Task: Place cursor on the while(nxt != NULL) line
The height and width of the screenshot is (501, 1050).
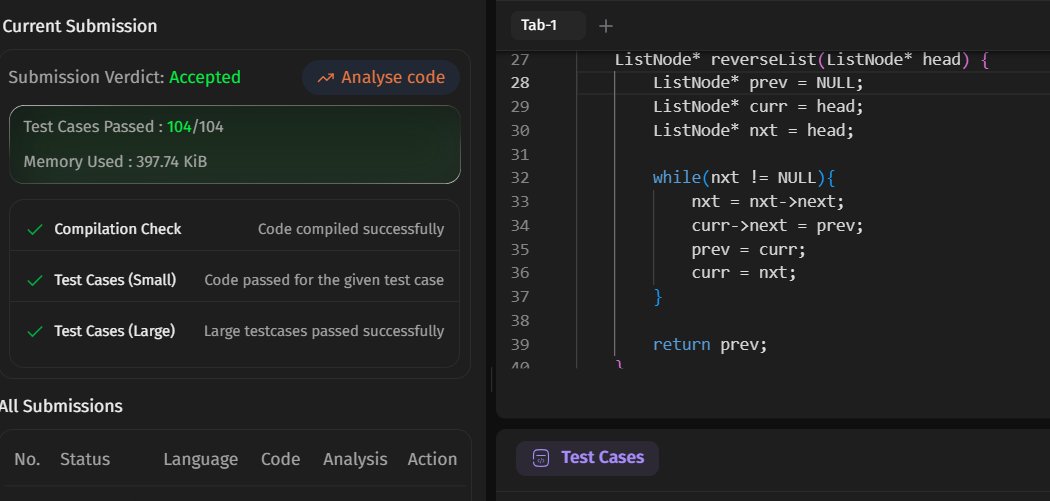Action: click(745, 178)
